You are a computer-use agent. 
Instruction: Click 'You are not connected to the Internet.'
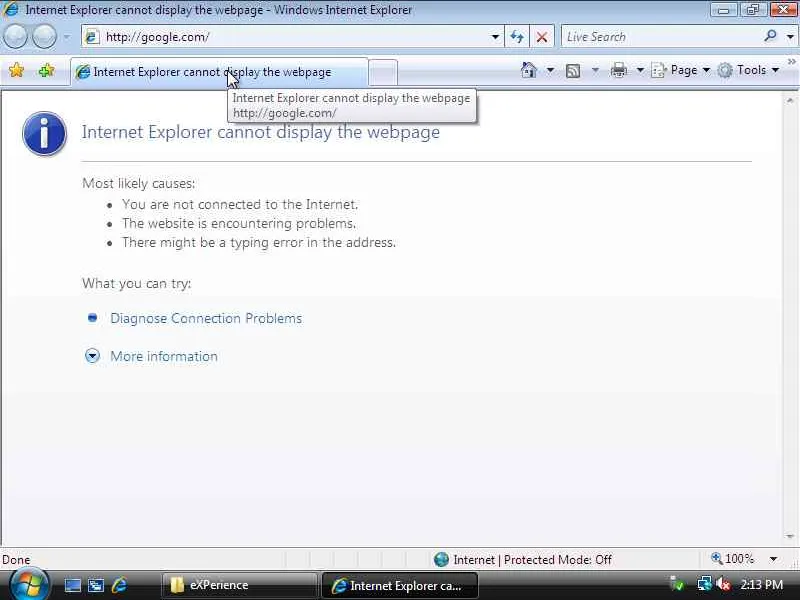pyautogui.click(x=240, y=205)
